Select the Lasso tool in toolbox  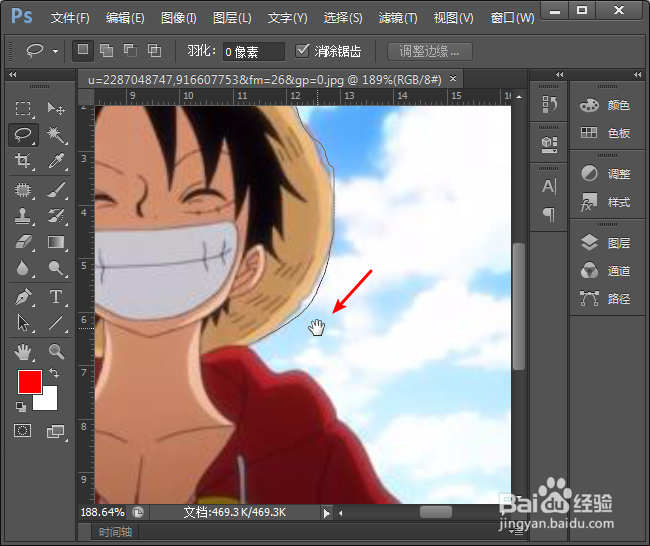pyautogui.click(x=23, y=135)
